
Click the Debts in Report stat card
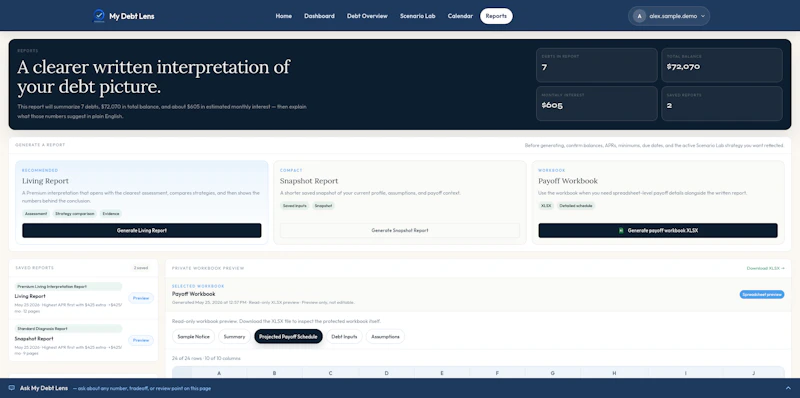tap(596, 65)
